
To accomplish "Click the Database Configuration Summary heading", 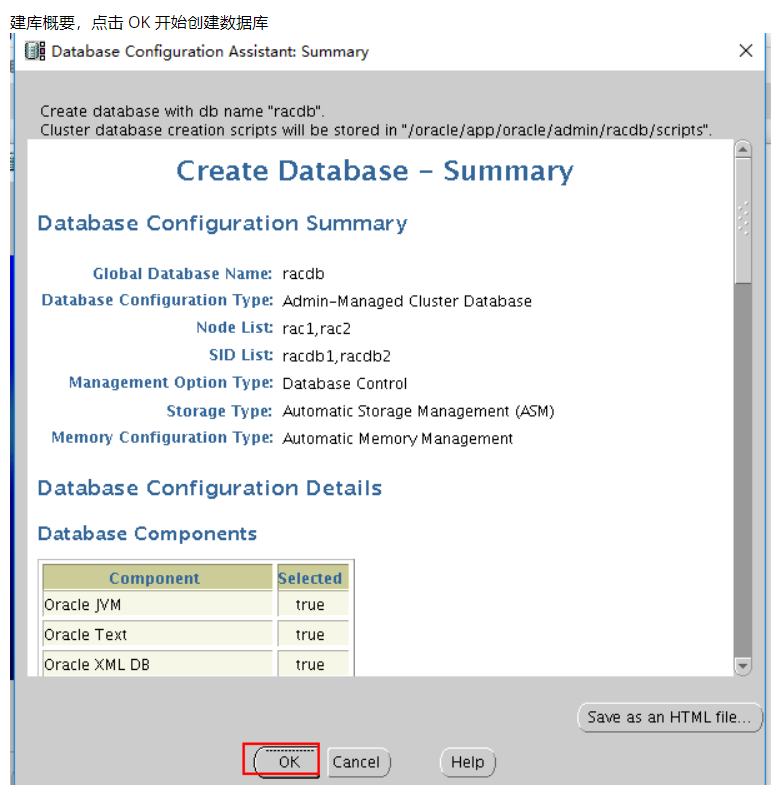I will click(x=222, y=224).
